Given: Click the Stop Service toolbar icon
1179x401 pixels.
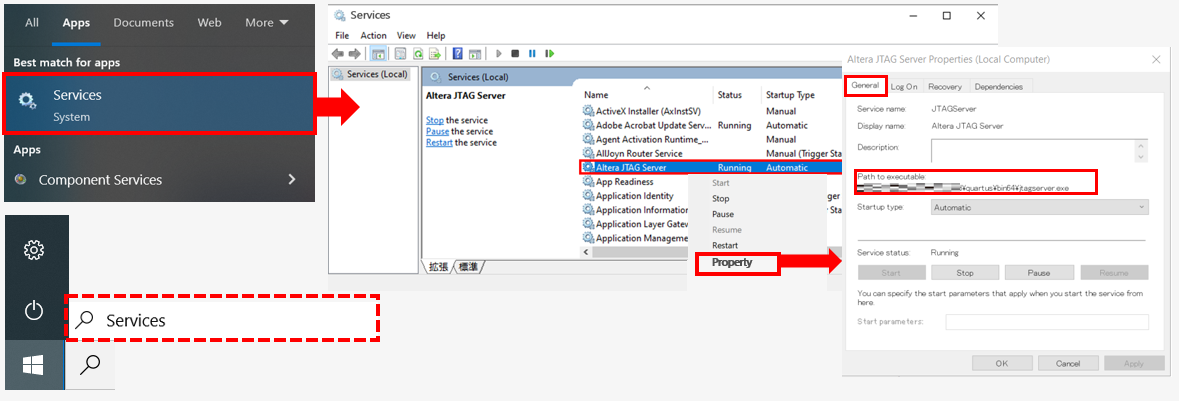Looking at the screenshot, I should [515, 54].
